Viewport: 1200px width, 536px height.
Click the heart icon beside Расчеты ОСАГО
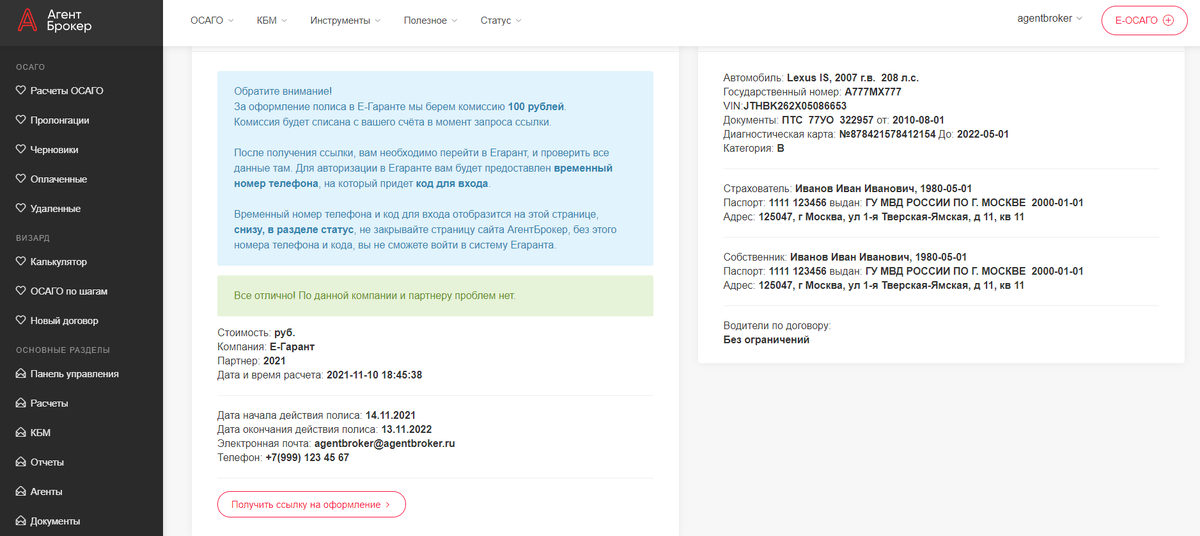[x=21, y=91]
